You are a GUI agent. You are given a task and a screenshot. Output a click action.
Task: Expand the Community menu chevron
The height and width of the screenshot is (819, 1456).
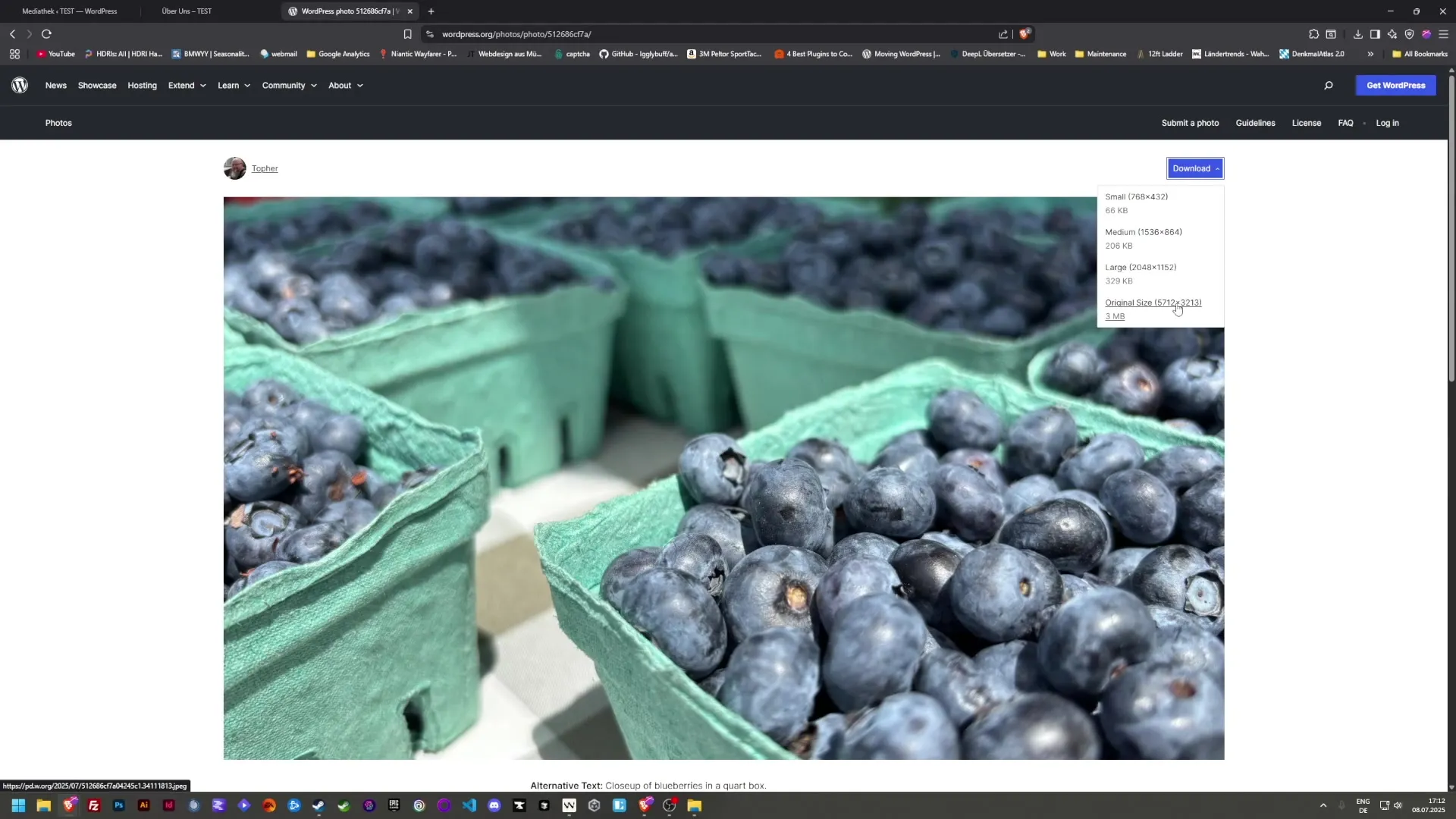(312, 86)
